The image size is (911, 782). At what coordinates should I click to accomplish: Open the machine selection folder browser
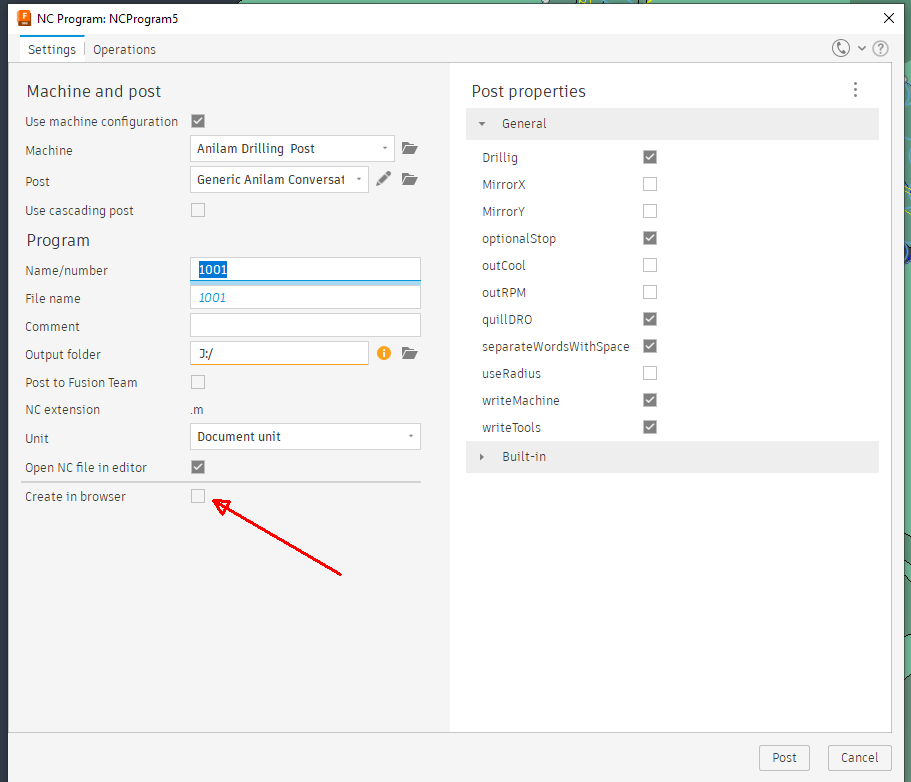409,148
